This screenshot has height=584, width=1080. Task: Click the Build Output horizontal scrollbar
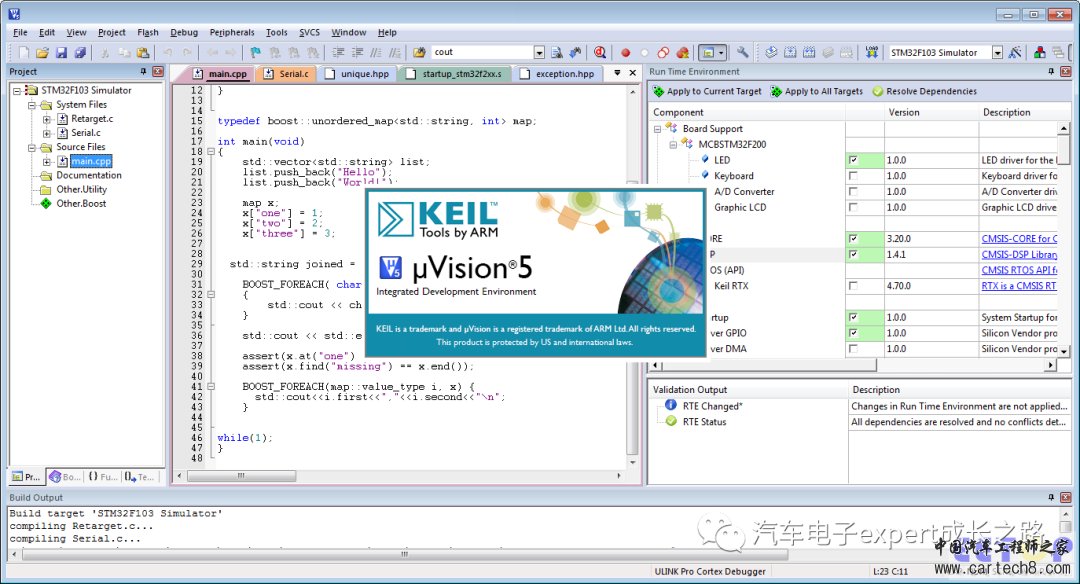405,554
